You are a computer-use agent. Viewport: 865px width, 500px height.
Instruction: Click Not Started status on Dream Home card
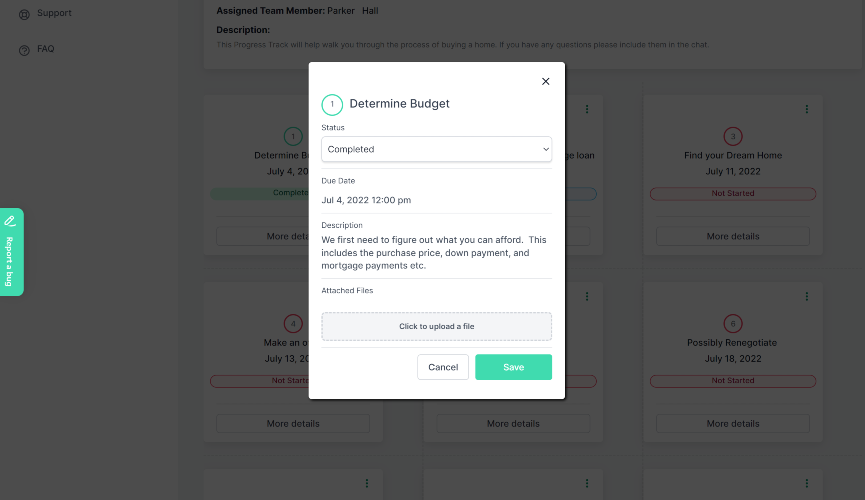pyautogui.click(x=733, y=194)
